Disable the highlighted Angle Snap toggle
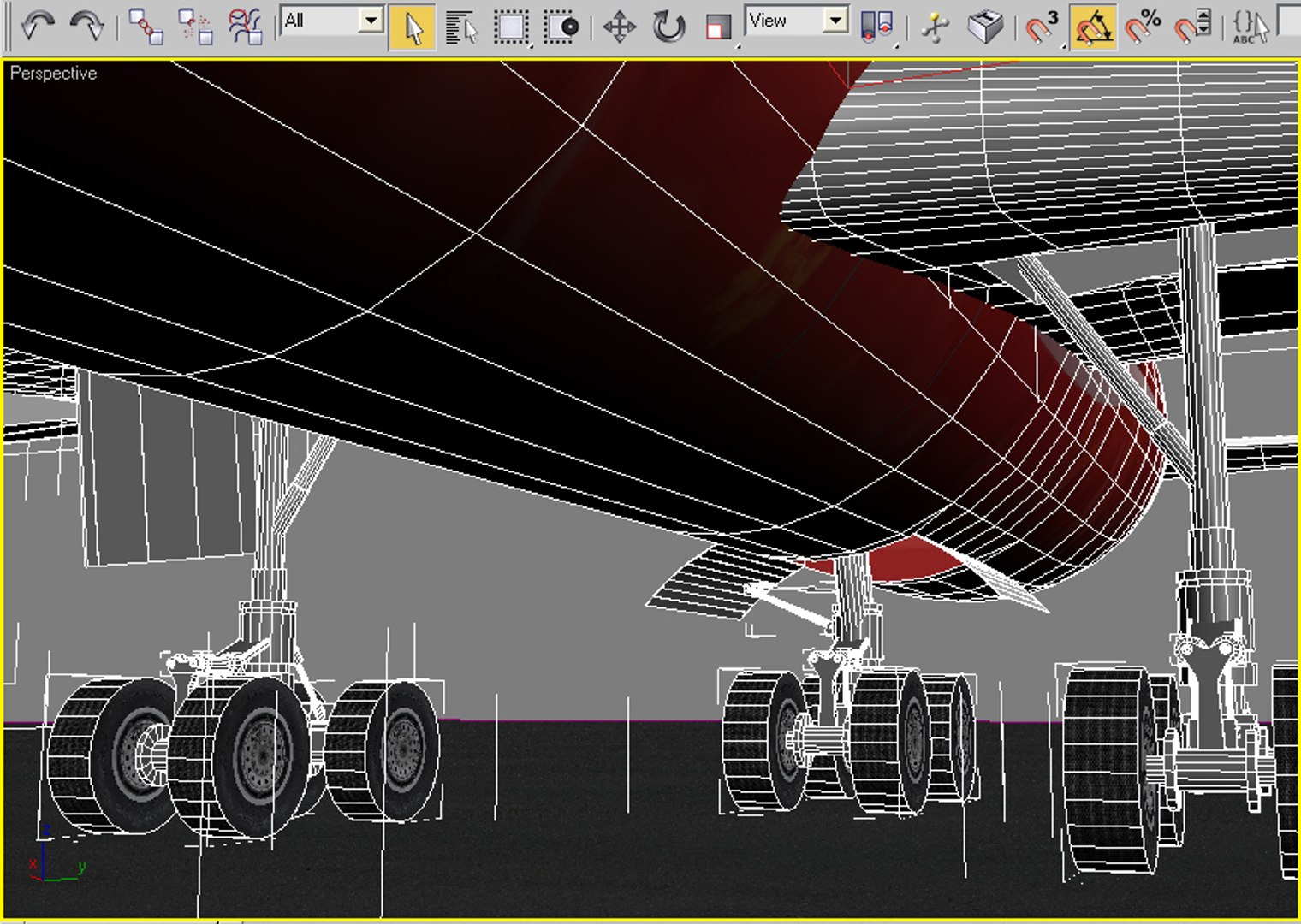 [x=1093, y=27]
